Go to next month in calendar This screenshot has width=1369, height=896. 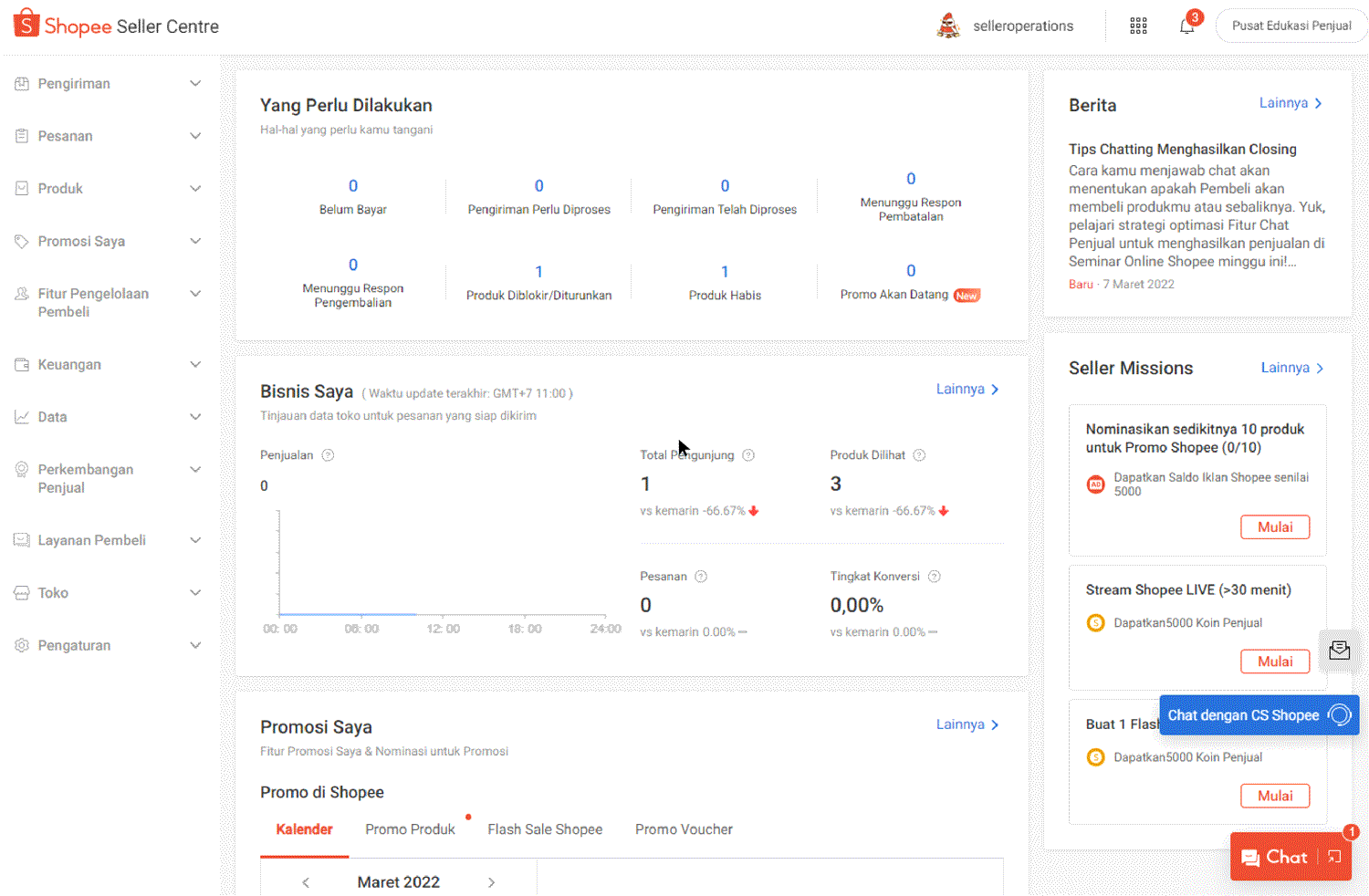[x=491, y=882]
